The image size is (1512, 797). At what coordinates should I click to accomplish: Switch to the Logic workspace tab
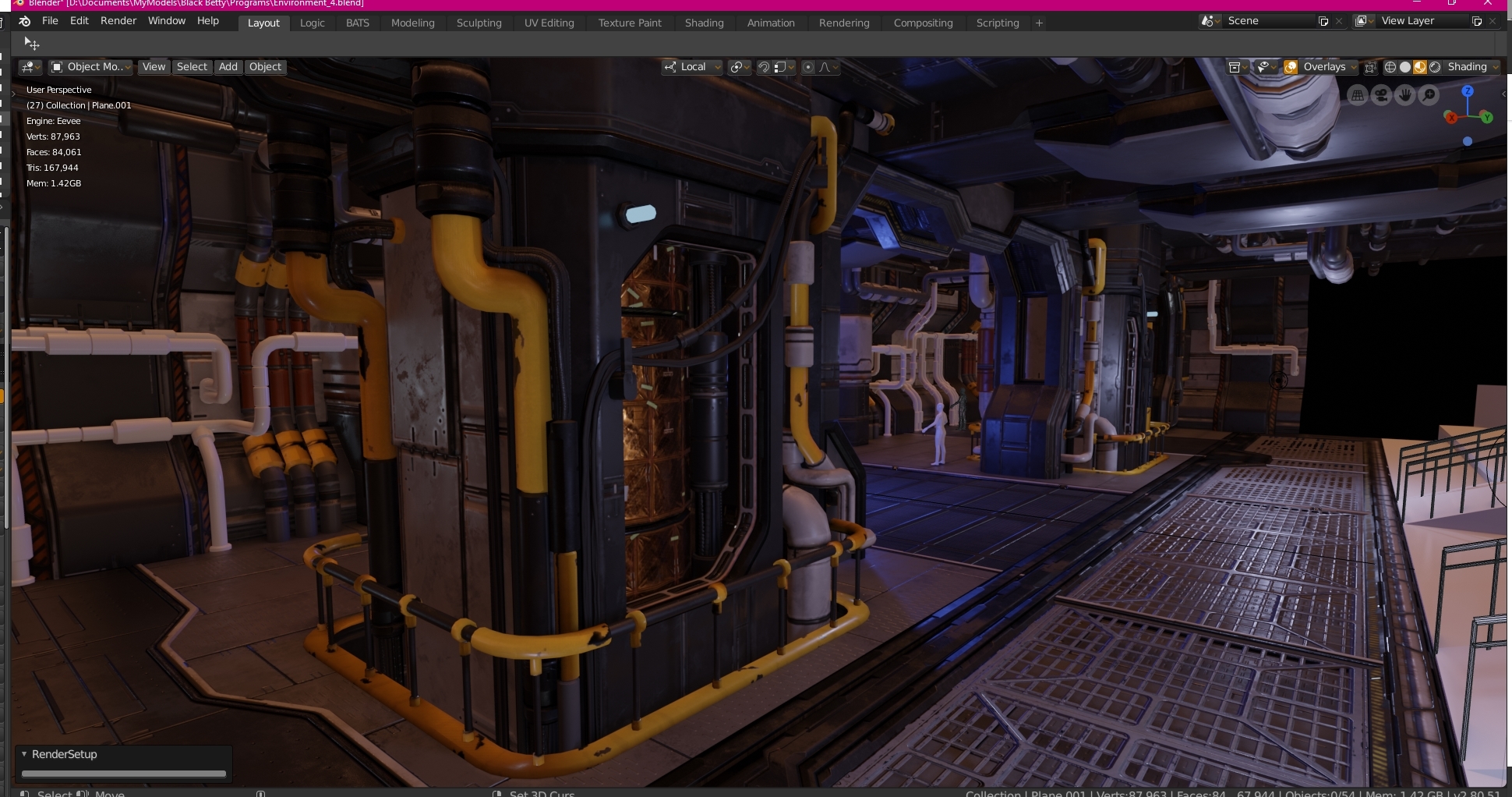[313, 23]
